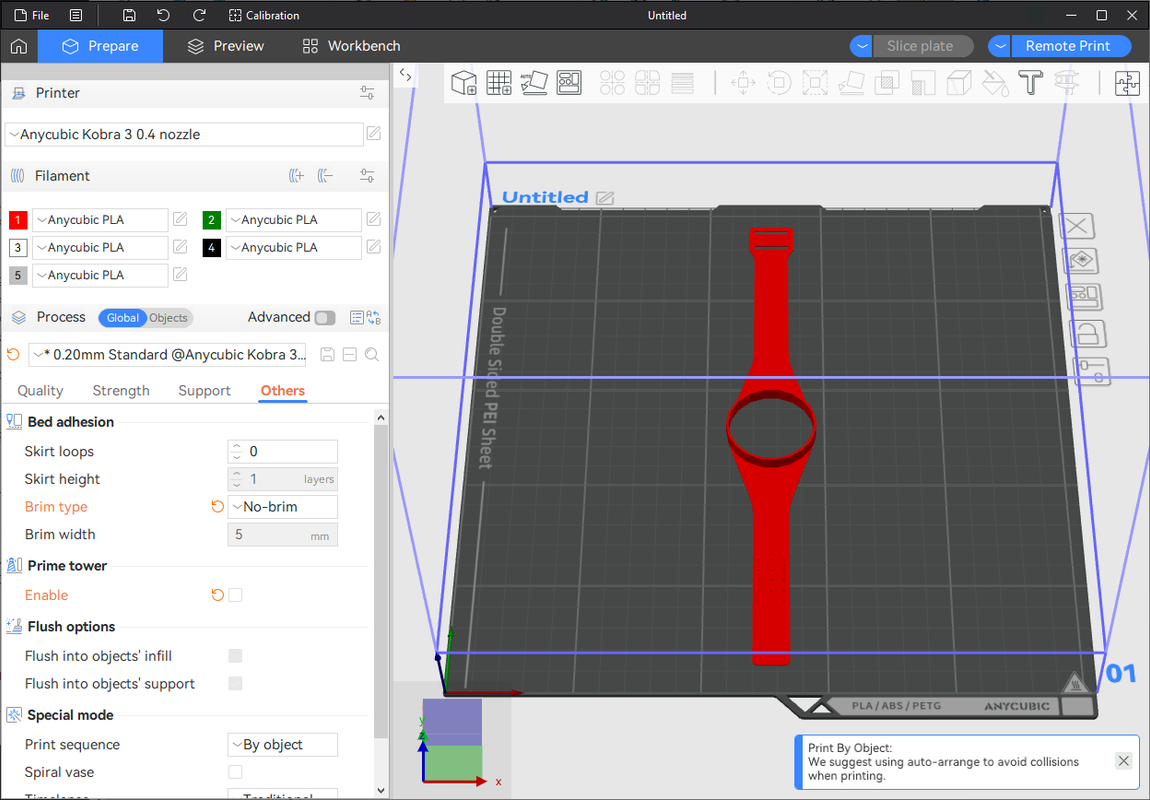Image resolution: width=1150 pixels, height=800 pixels.
Task: Save the process preset disk icon
Action: click(328, 355)
